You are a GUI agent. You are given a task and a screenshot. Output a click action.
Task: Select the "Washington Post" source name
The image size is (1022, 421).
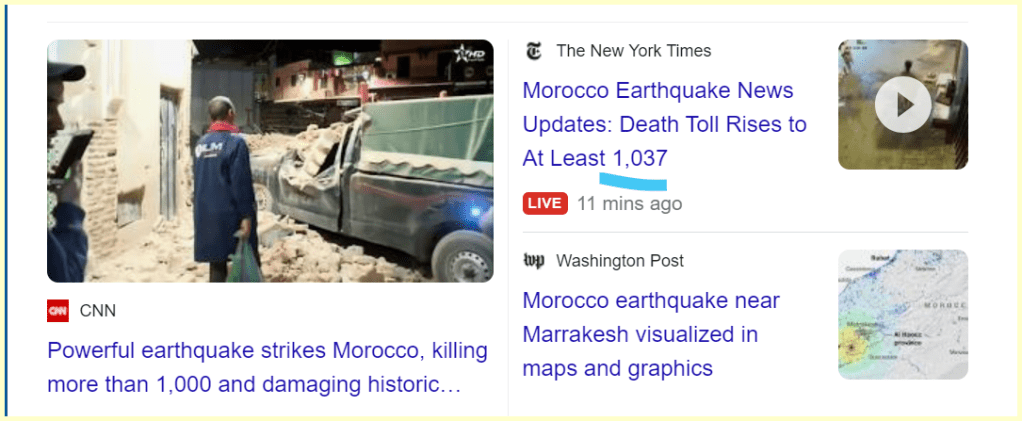click(620, 261)
